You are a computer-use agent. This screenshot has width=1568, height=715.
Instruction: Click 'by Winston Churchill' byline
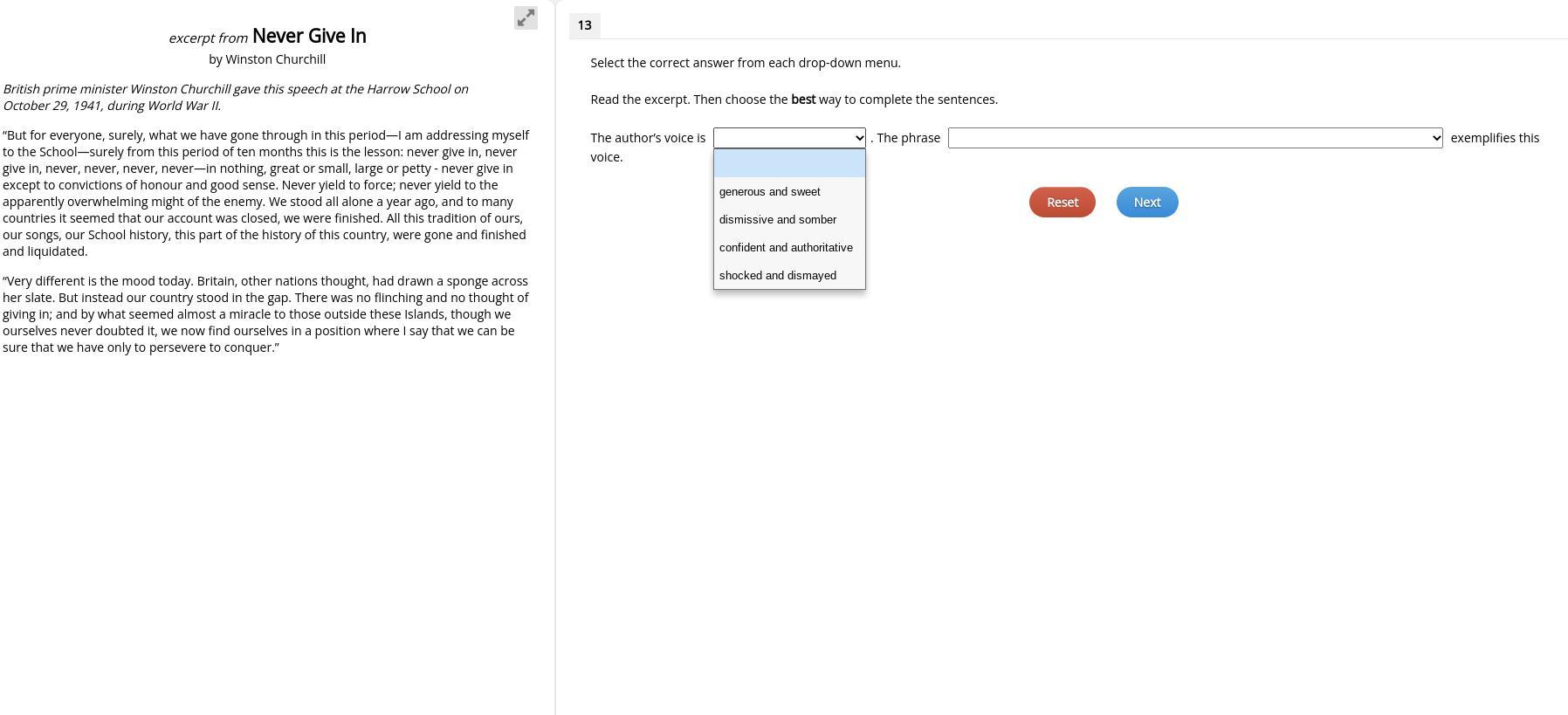pyautogui.click(x=267, y=59)
